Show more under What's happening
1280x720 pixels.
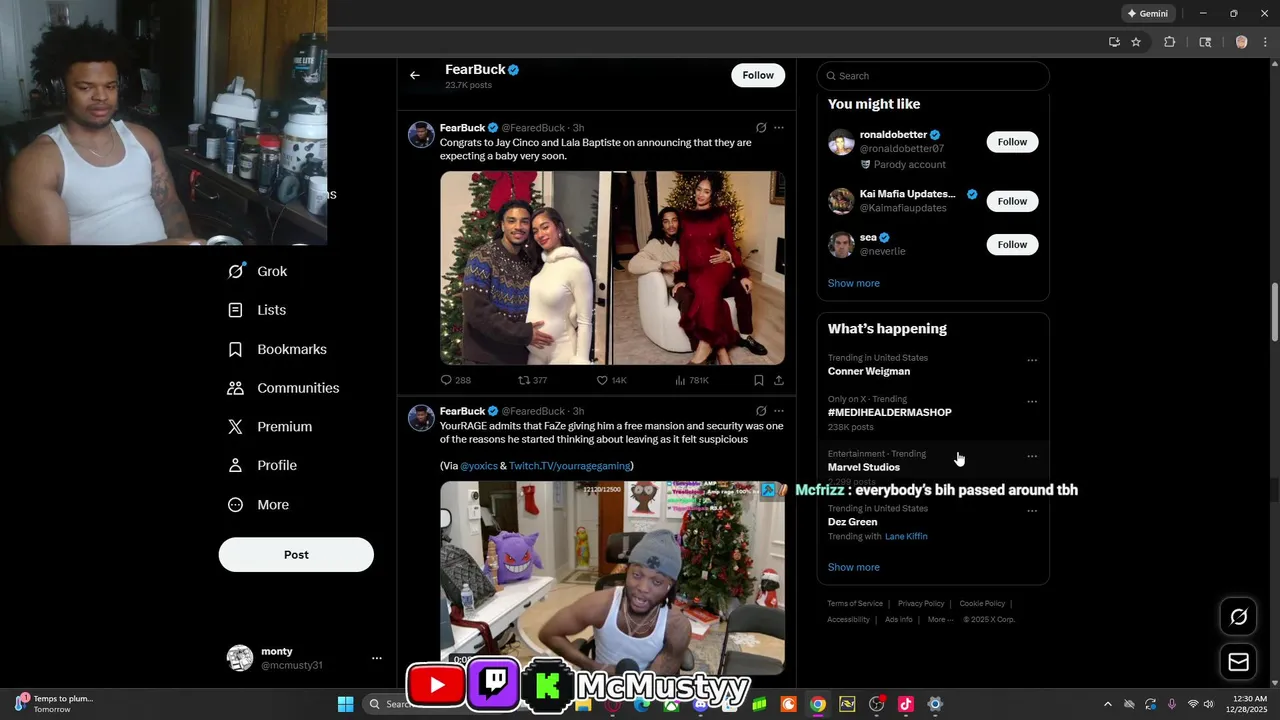tap(853, 567)
